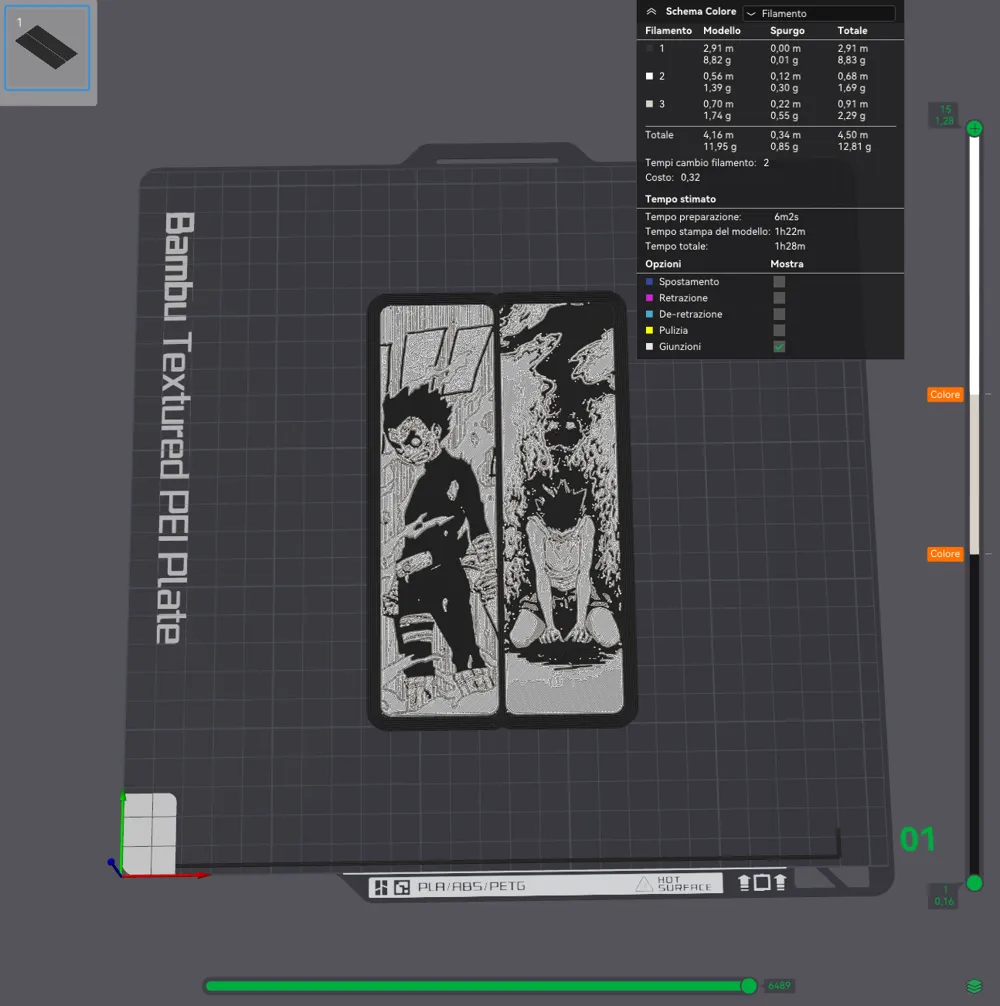Click filament 3 color swatch
Screen dimensions: 1000x1006
(x=649, y=104)
